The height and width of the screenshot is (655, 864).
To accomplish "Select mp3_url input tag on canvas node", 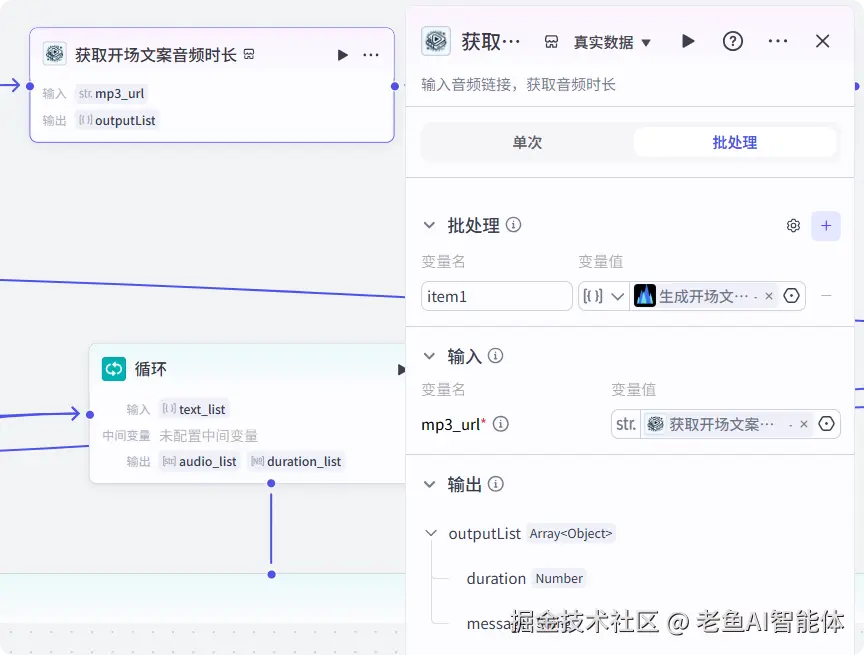I will (x=111, y=94).
